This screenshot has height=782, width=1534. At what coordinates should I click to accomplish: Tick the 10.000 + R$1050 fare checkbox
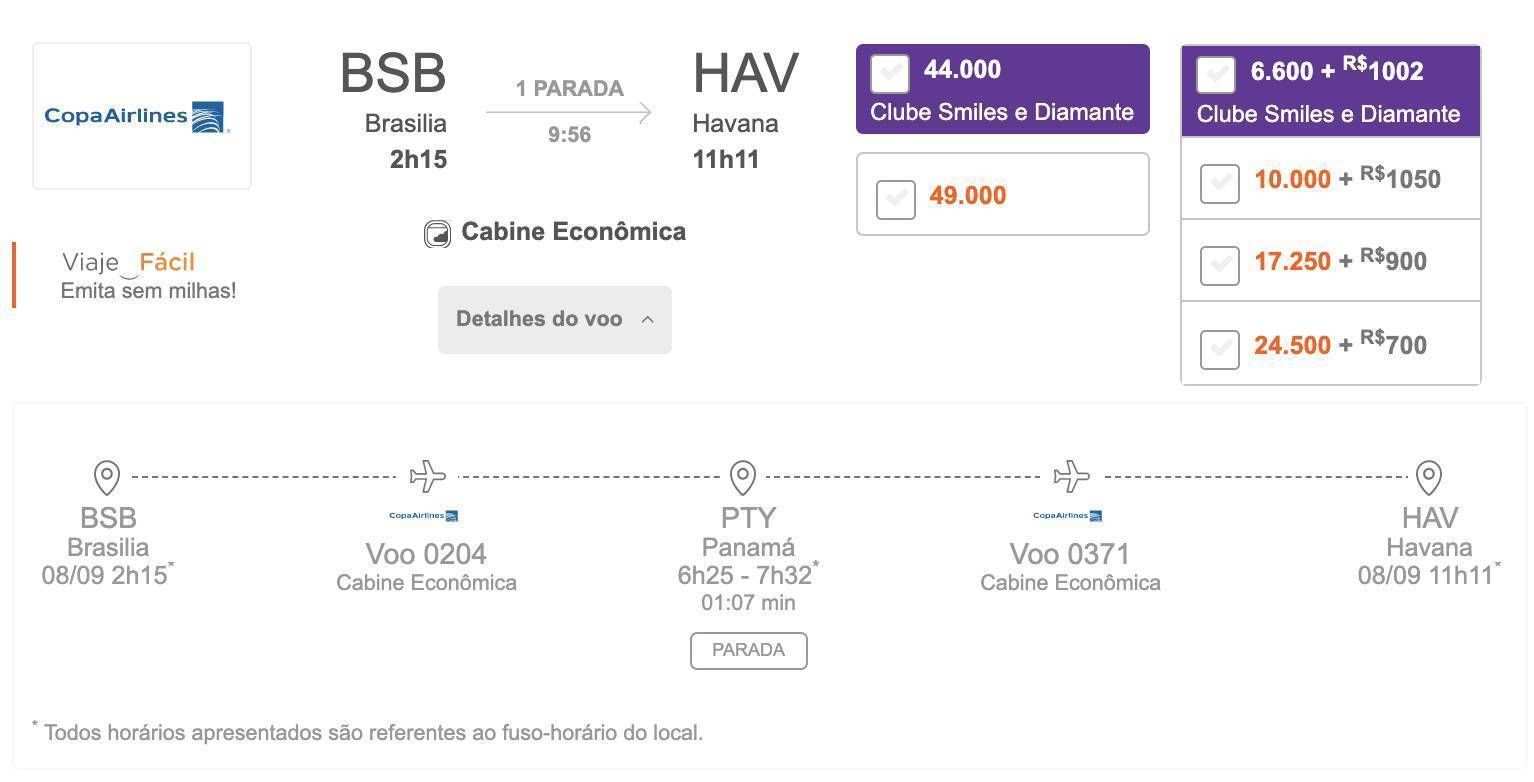tap(1220, 184)
